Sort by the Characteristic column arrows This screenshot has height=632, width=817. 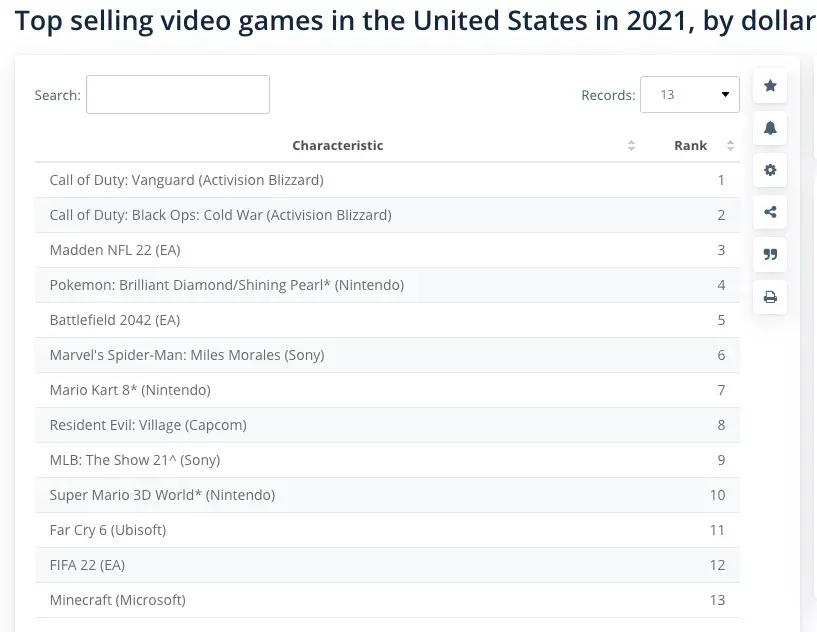coord(631,146)
